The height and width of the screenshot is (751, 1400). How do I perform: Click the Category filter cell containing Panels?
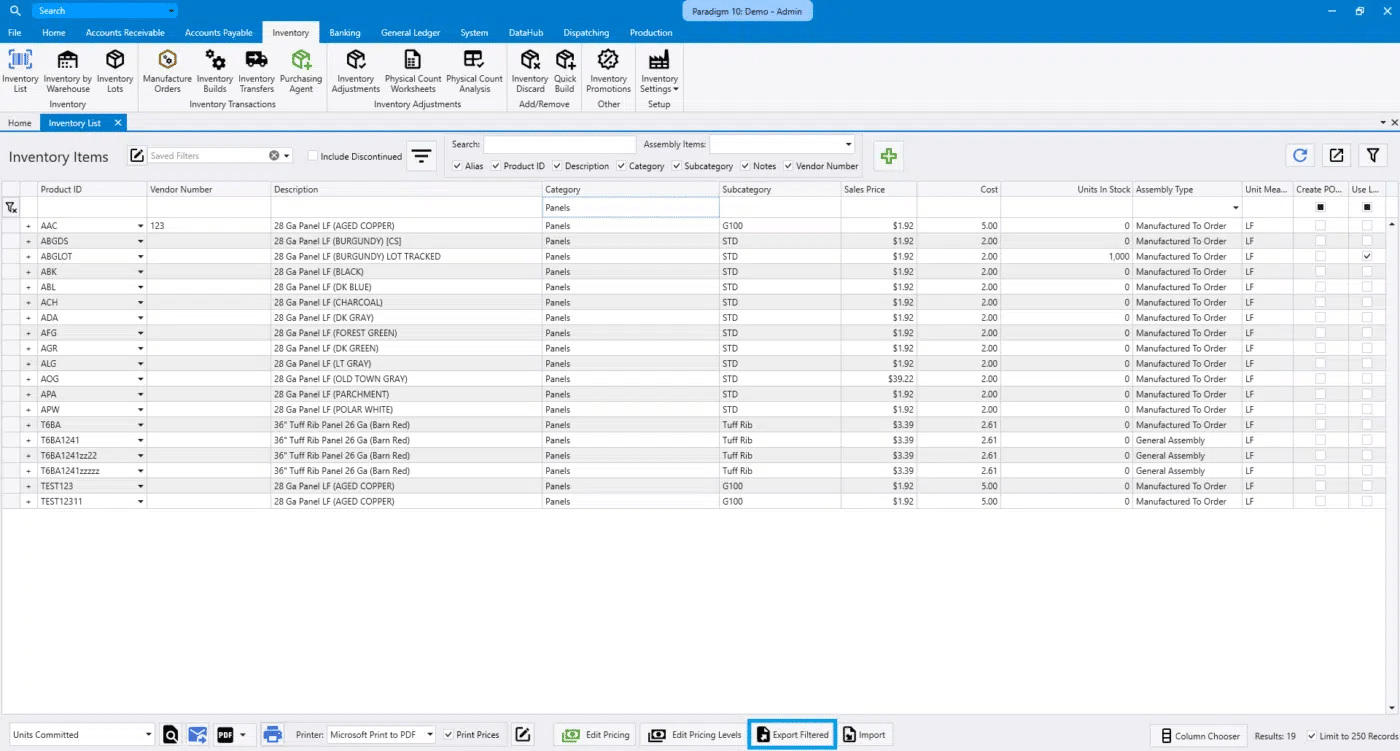tap(630, 208)
